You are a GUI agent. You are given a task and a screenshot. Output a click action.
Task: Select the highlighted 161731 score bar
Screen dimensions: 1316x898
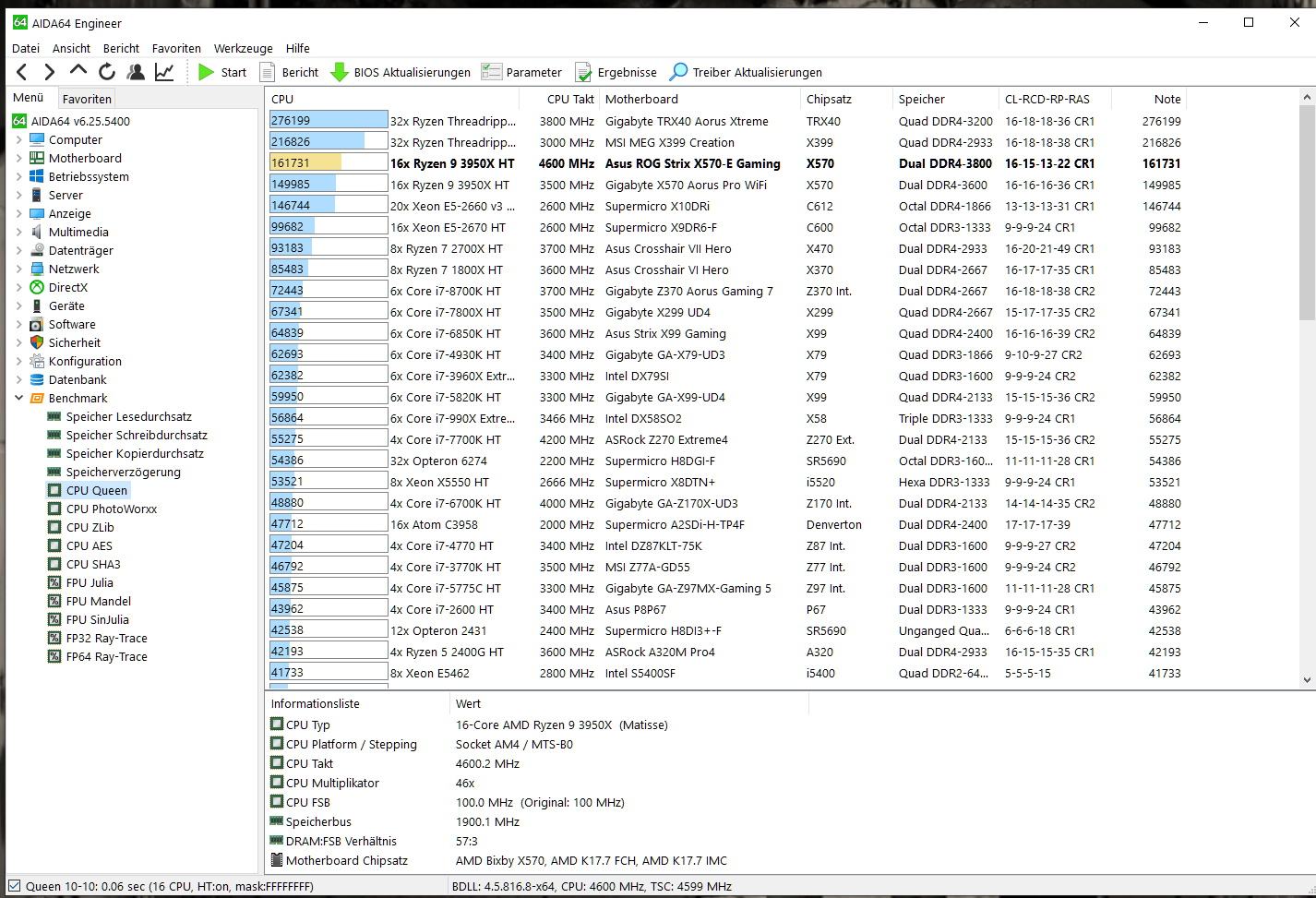click(329, 162)
